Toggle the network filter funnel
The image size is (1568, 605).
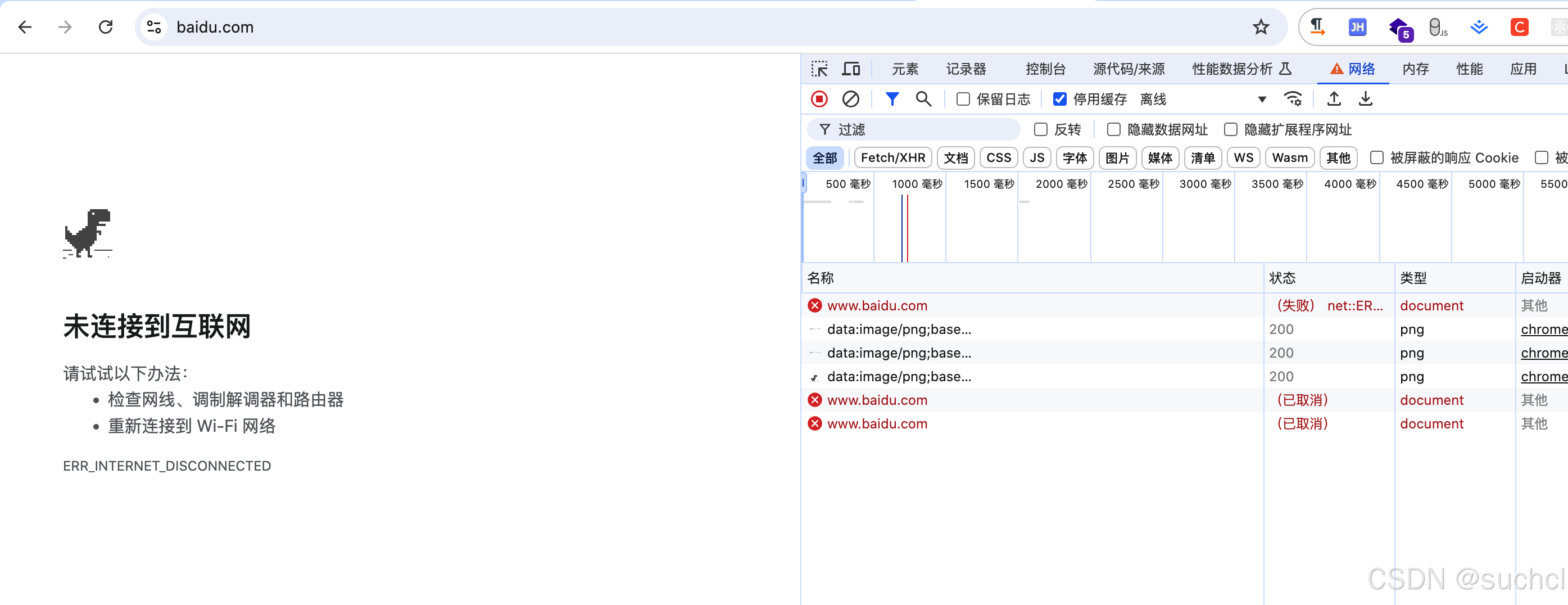point(892,99)
